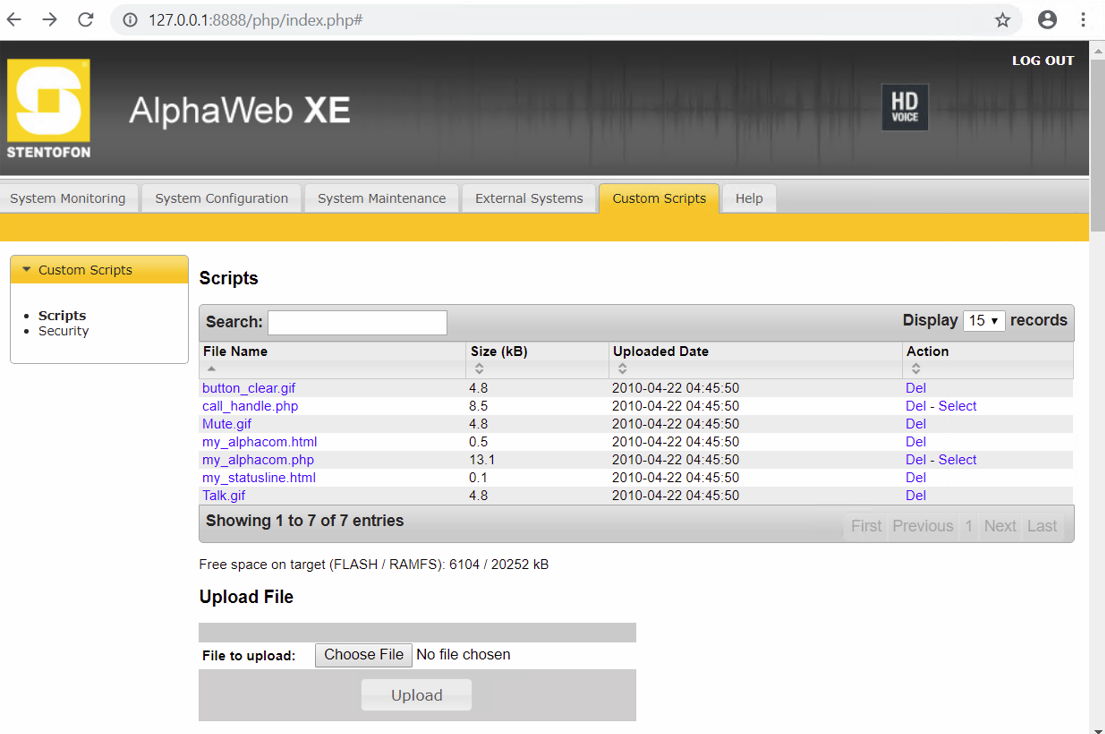
Task: Click the File Name column header
Action: click(x=235, y=352)
